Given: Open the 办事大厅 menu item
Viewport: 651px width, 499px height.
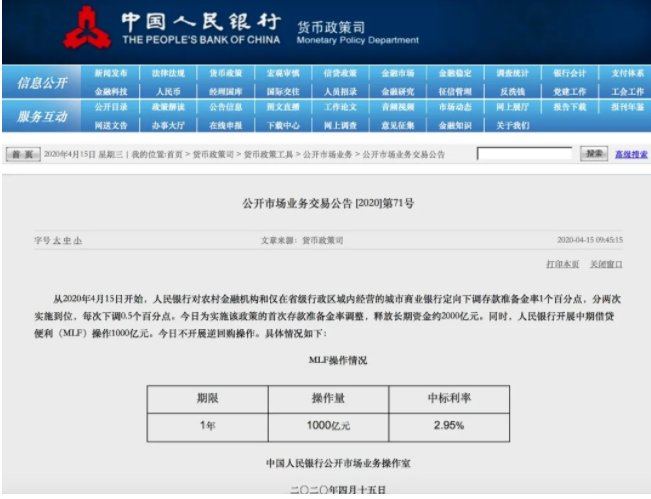Looking at the screenshot, I should click(168, 125).
